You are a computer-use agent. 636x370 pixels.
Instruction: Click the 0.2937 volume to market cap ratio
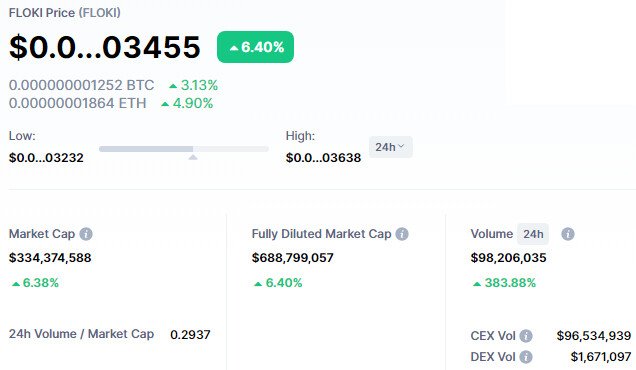click(x=190, y=335)
